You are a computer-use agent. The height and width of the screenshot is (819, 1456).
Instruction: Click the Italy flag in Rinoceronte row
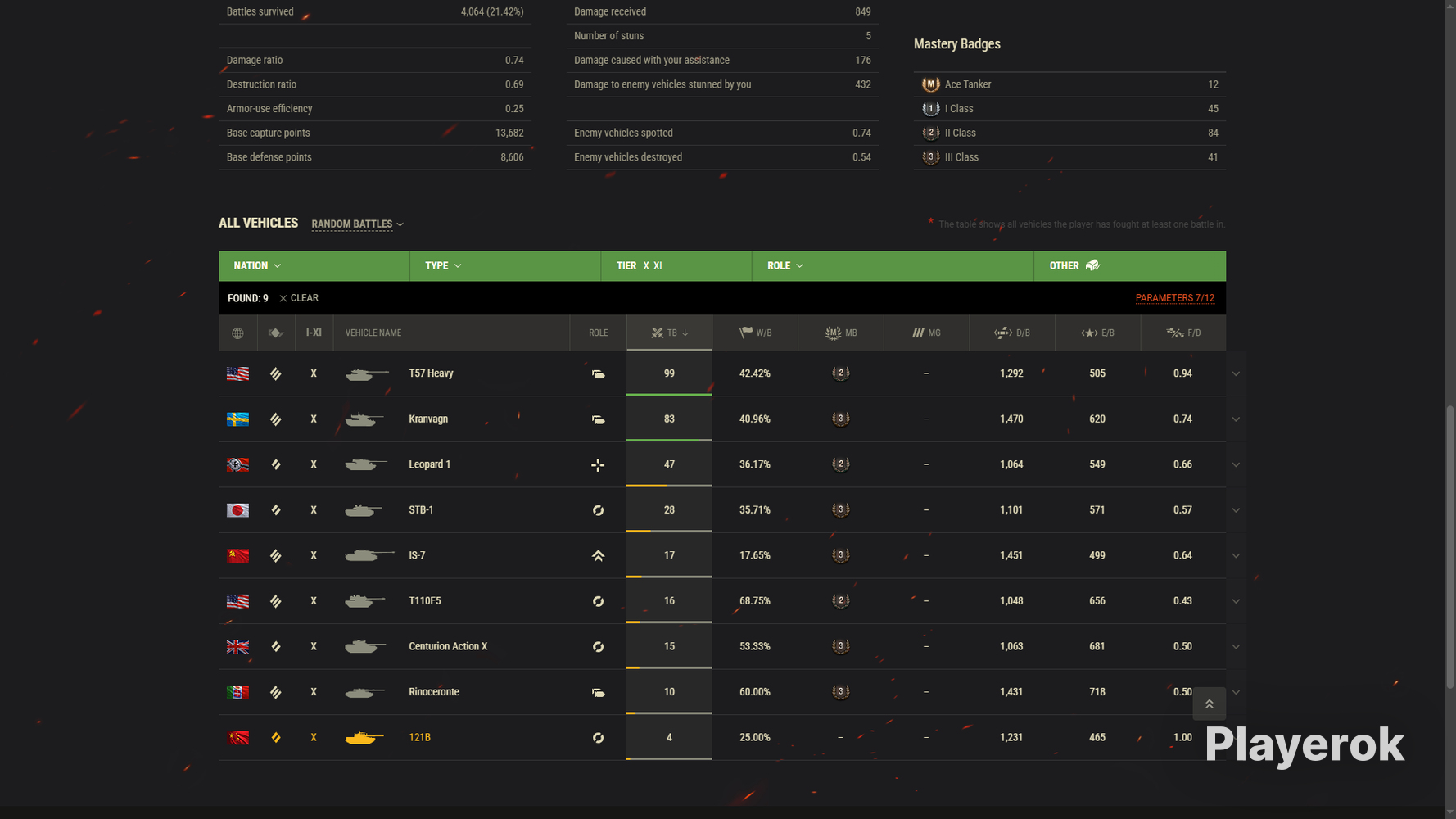click(x=237, y=693)
